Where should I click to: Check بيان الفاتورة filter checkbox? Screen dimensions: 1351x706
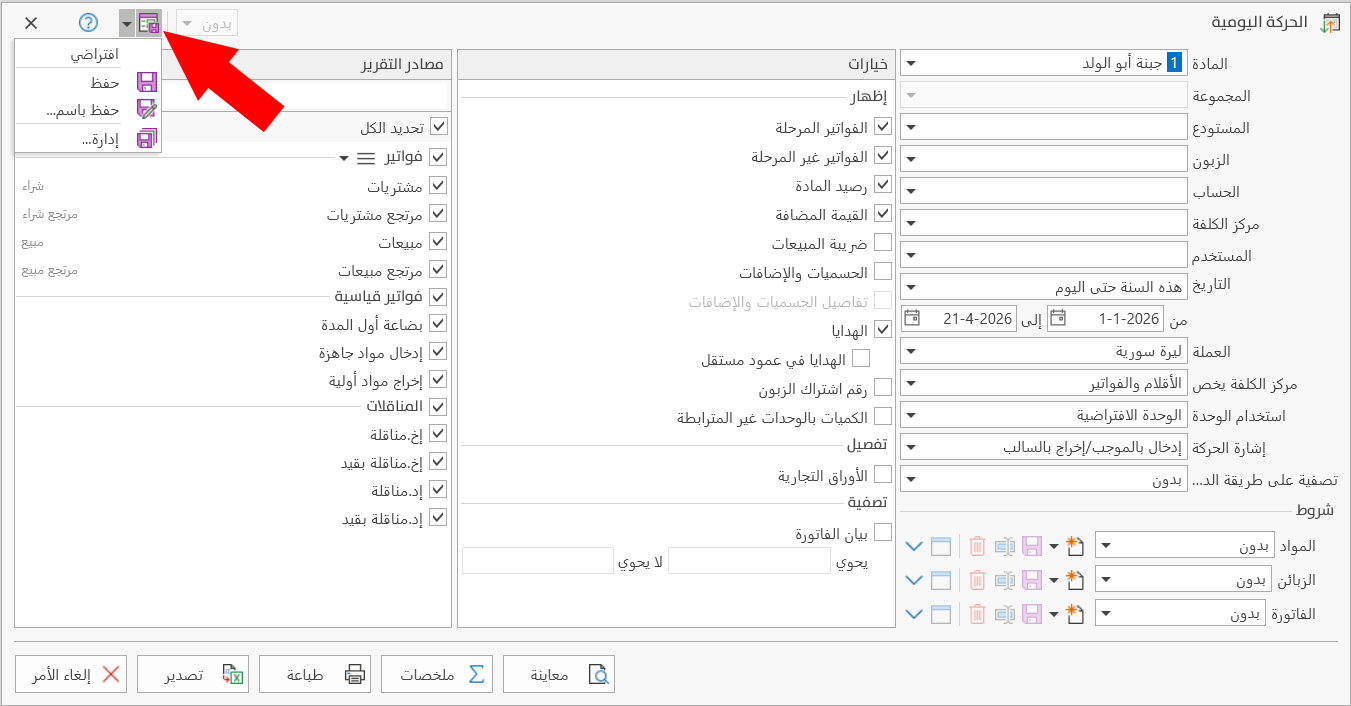(883, 532)
